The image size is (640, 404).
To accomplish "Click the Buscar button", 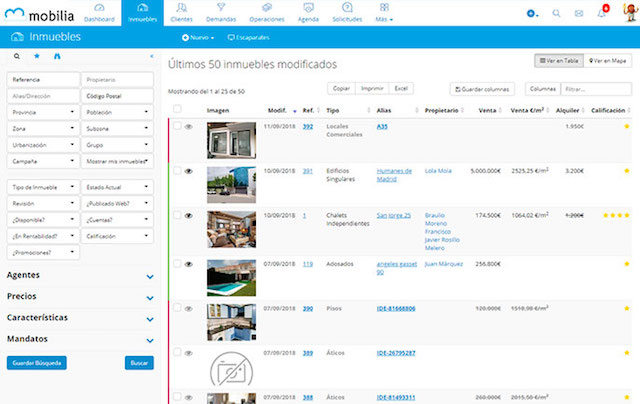I will click(139, 363).
